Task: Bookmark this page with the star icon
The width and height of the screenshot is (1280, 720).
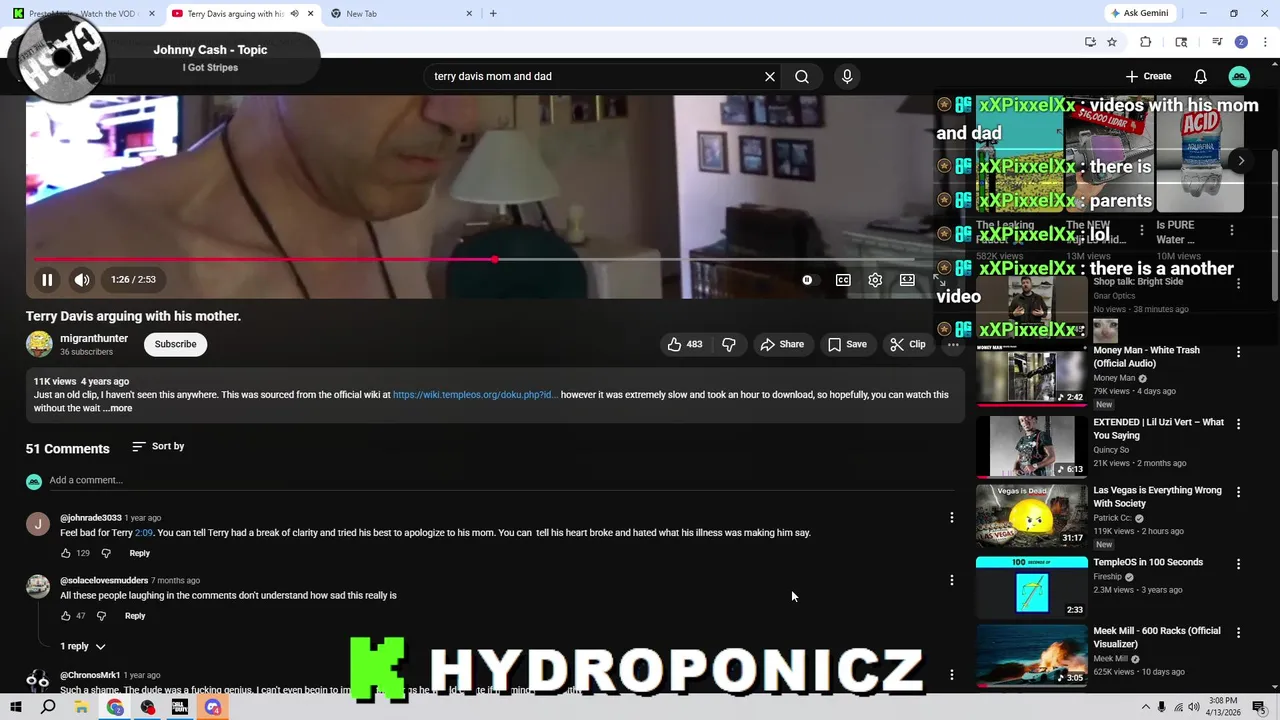Action: pos(1112,42)
